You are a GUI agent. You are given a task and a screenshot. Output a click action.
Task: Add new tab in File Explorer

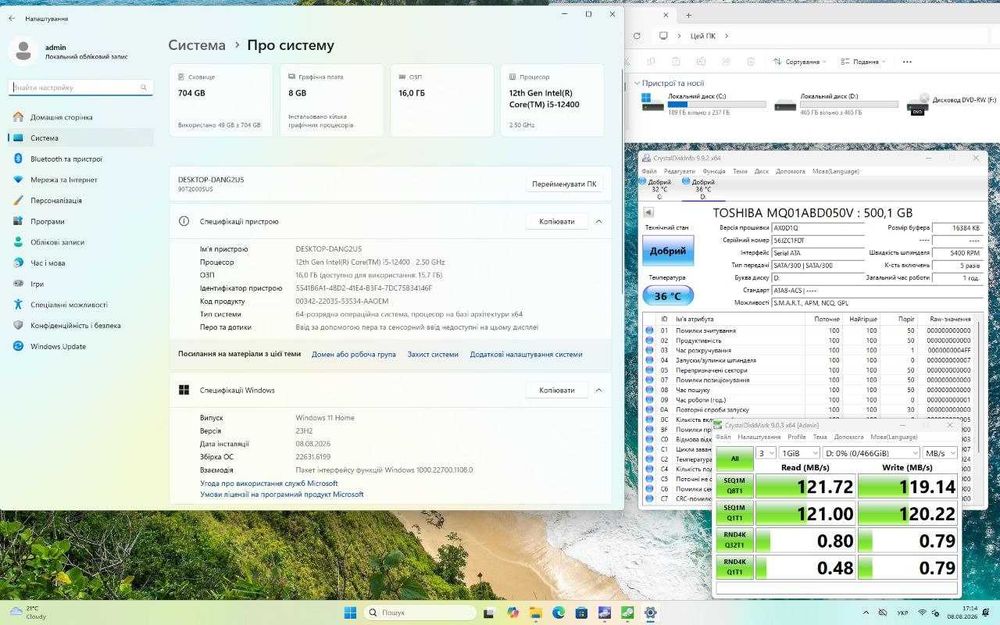pos(689,15)
